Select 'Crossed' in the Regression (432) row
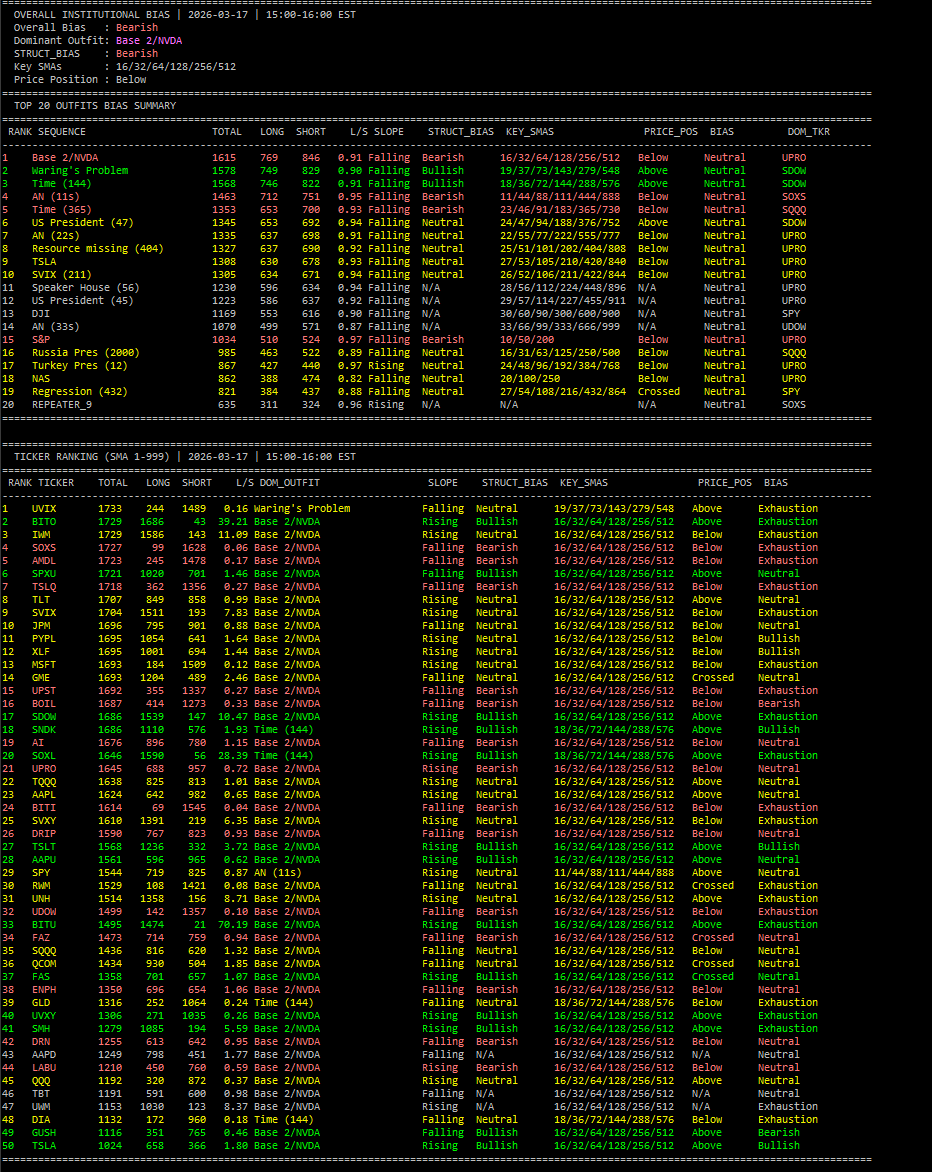 pyautogui.click(x=659, y=392)
